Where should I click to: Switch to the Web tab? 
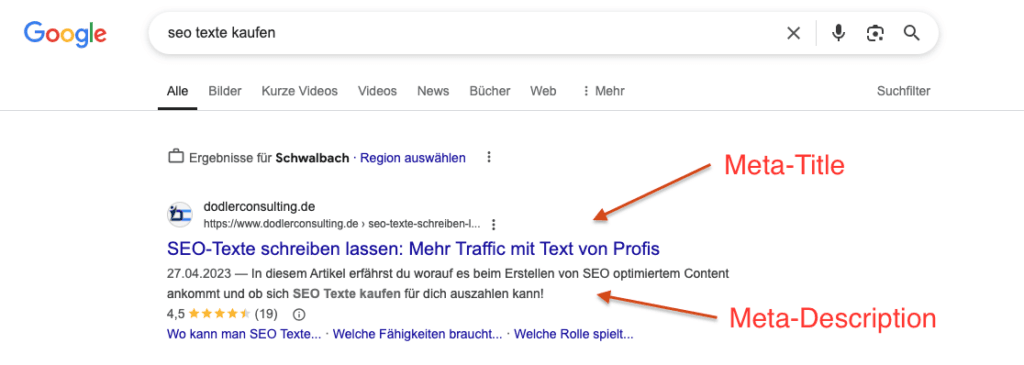click(x=543, y=91)
